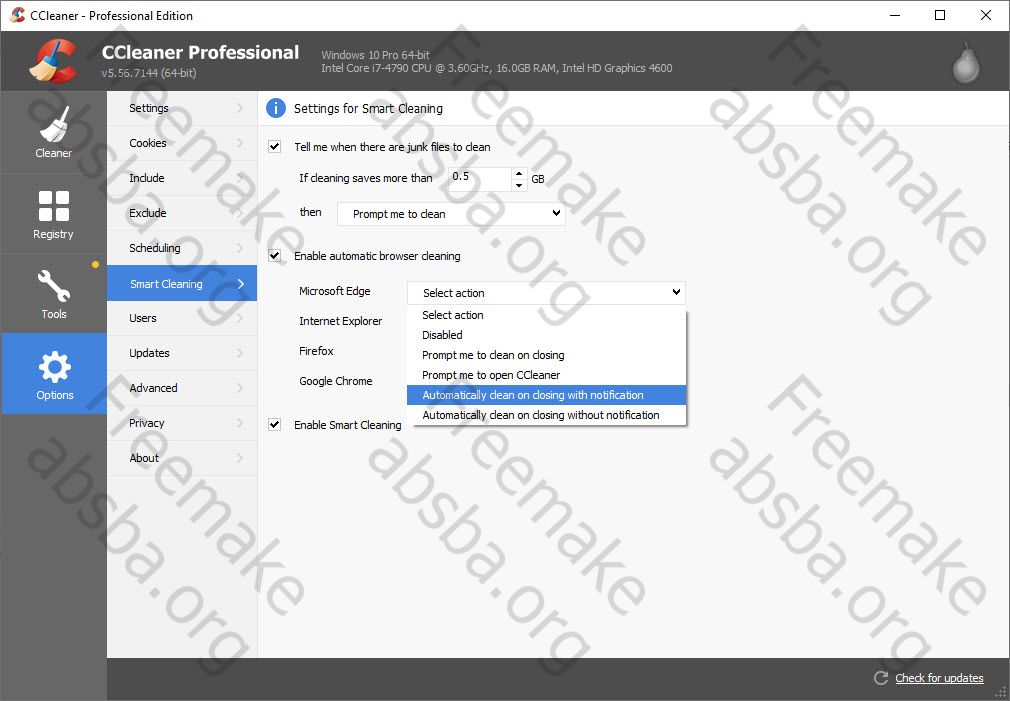Increase the GB threshold with up arrow

pos(519,173)
